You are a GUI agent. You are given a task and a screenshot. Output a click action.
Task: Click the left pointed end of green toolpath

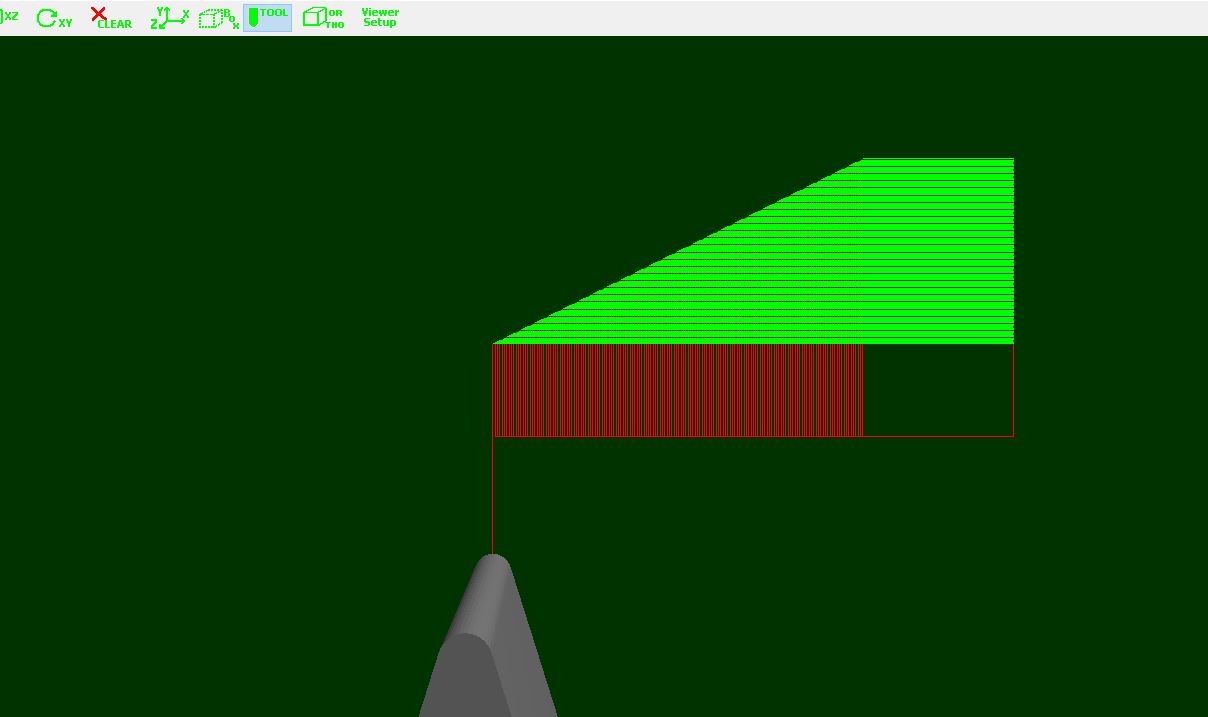coord(497,342)
